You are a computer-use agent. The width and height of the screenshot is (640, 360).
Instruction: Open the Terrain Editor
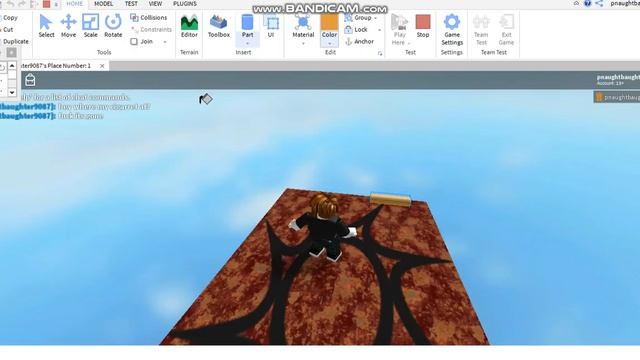189,26
